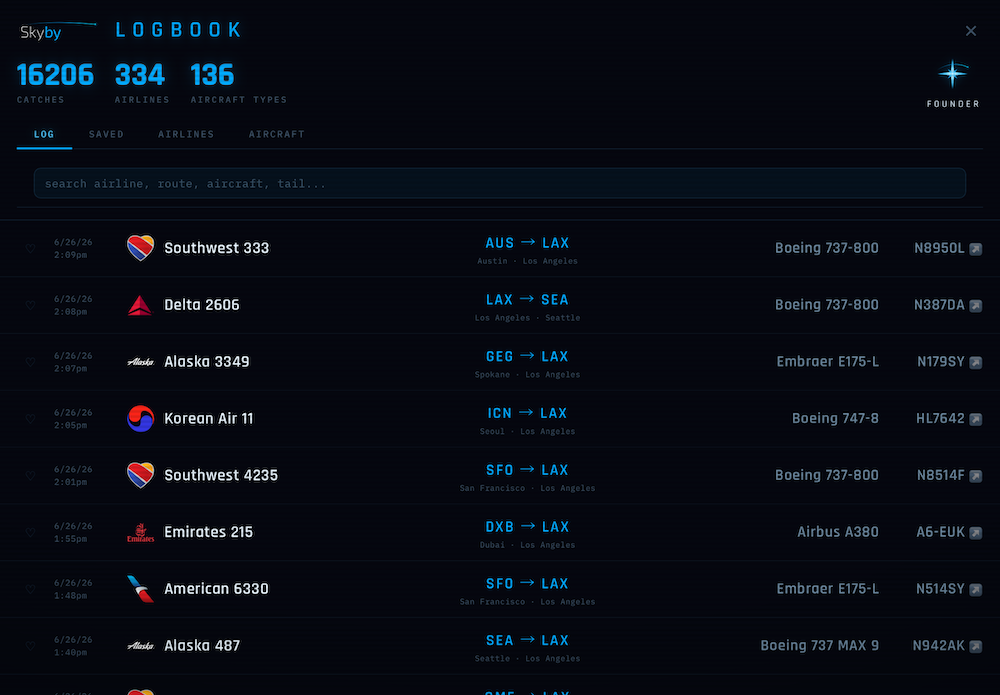Toggle heart on Alaska 3349 entry
This screenshot has width=1000, height=695.
pos(30,362)
